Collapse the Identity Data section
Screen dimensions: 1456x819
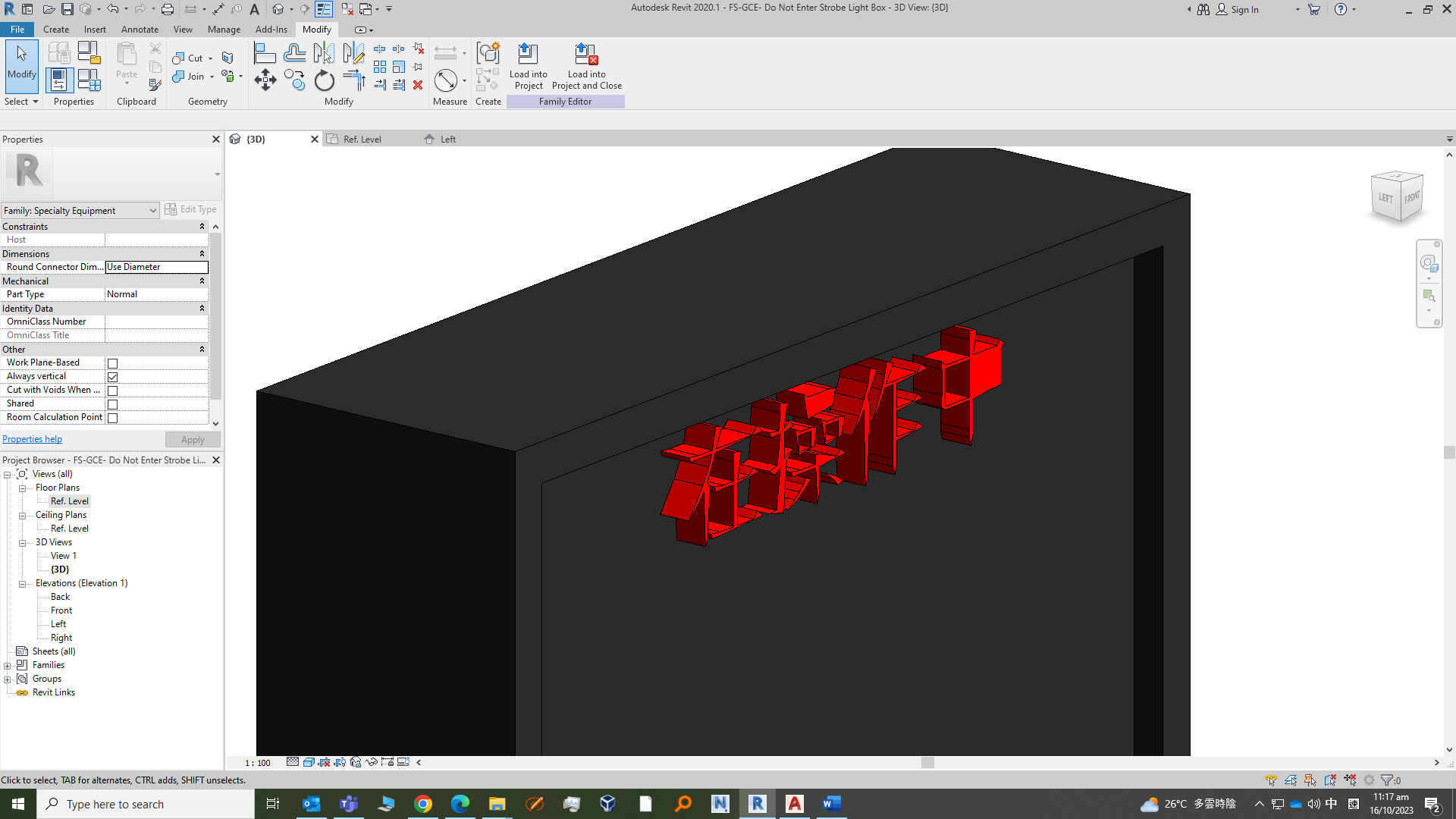click(201, 309)
